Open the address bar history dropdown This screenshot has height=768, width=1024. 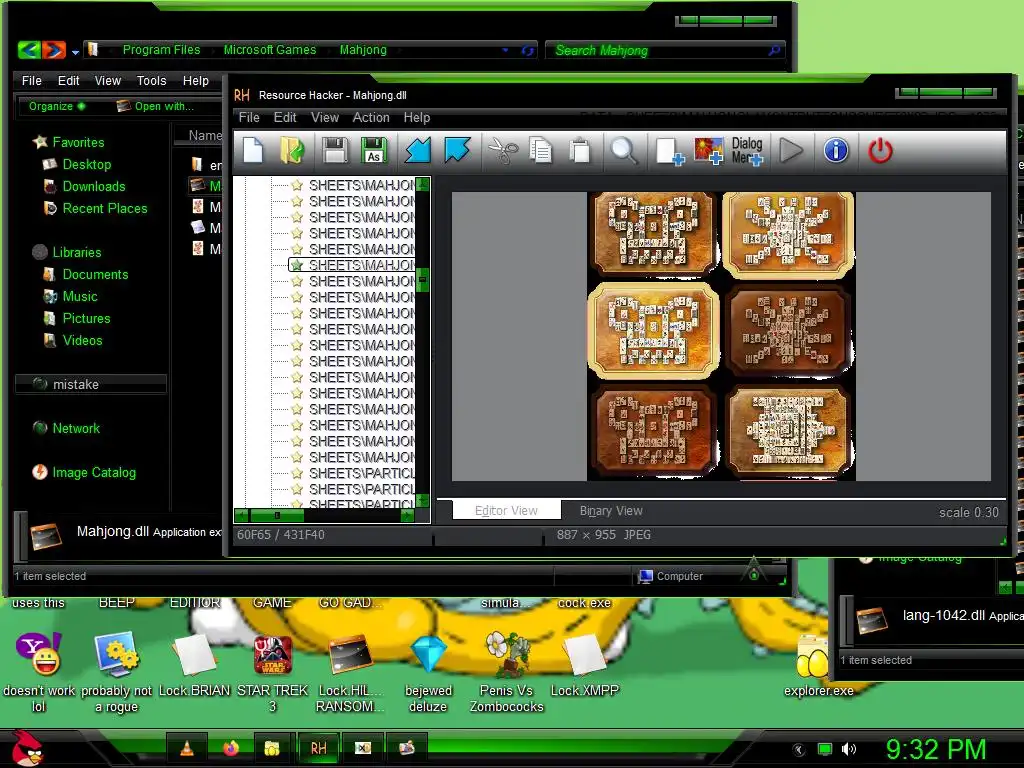pyautogui.click(x=505, y=50)
